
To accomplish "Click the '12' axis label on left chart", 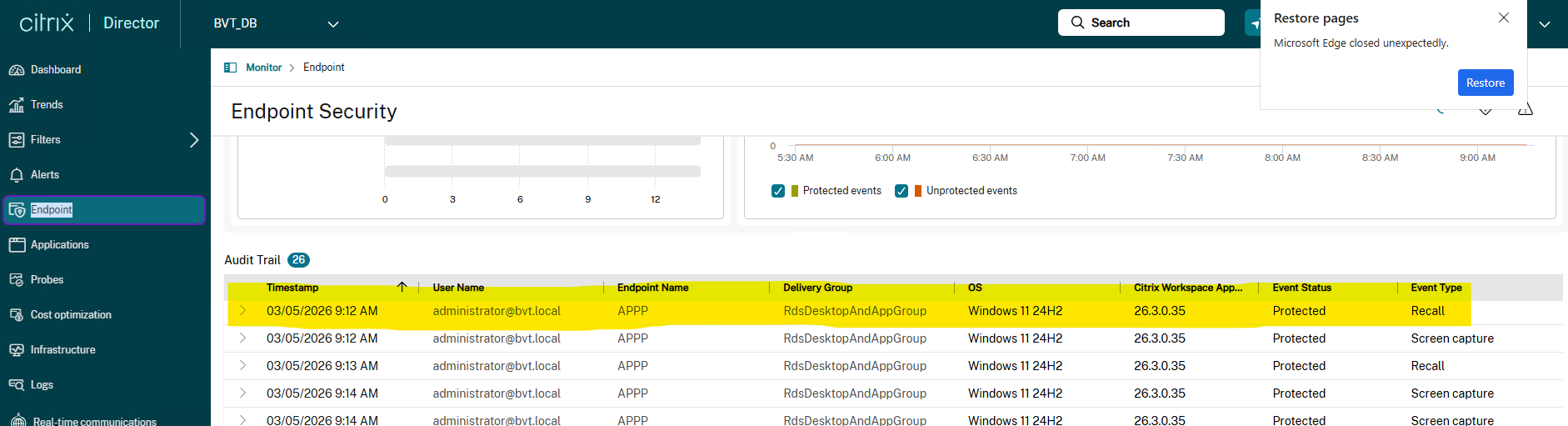I will click(x=656, y=199).
